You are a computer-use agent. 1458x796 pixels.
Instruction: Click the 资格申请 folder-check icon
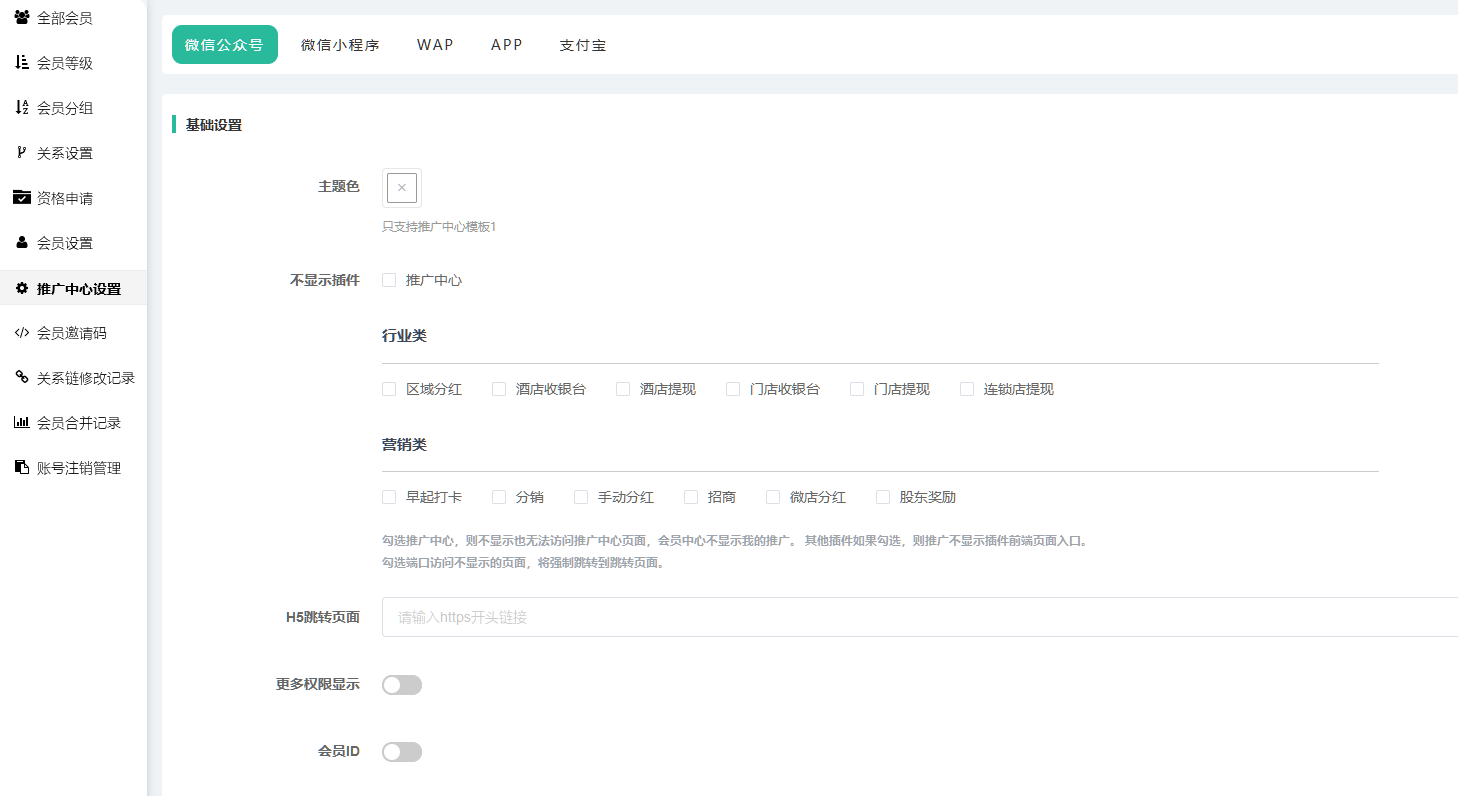coord(21,198)
